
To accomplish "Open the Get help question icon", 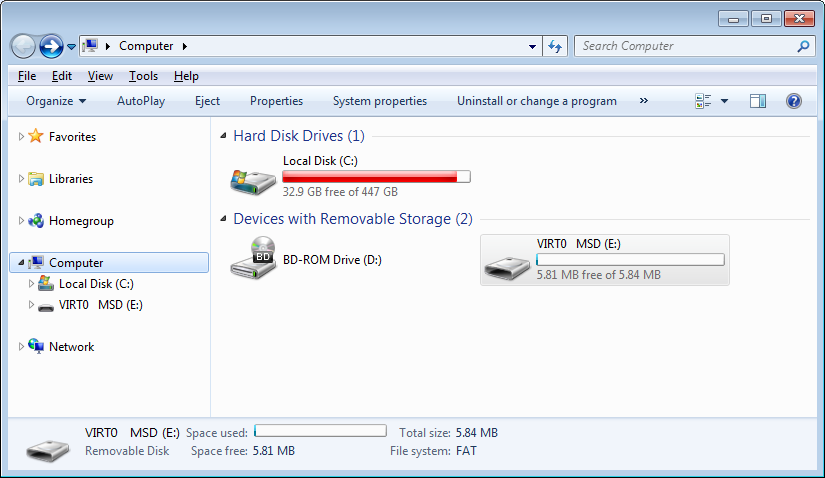I will (x=793, y=101).
